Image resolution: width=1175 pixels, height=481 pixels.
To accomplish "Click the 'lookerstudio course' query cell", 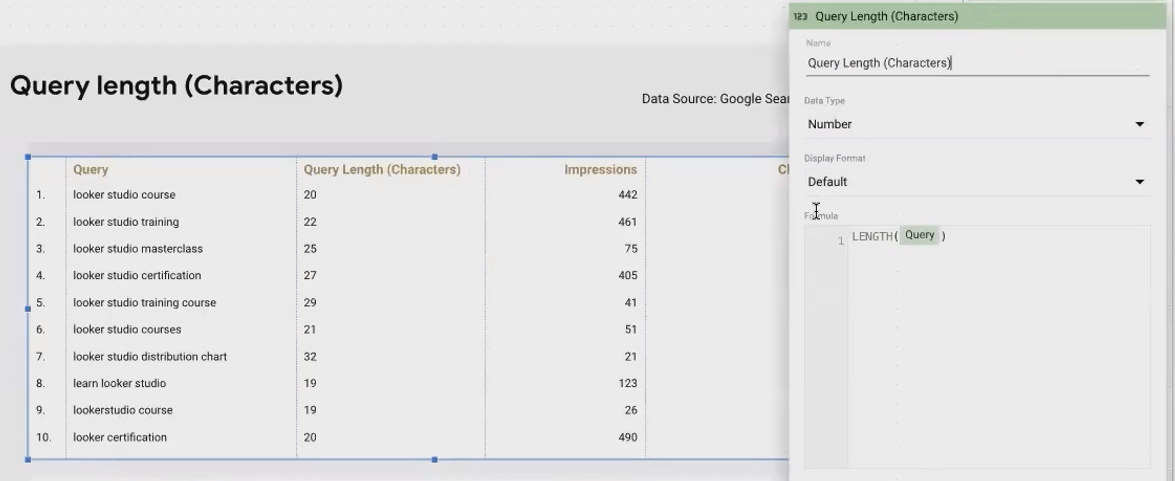I will click(x=123, y=411).
